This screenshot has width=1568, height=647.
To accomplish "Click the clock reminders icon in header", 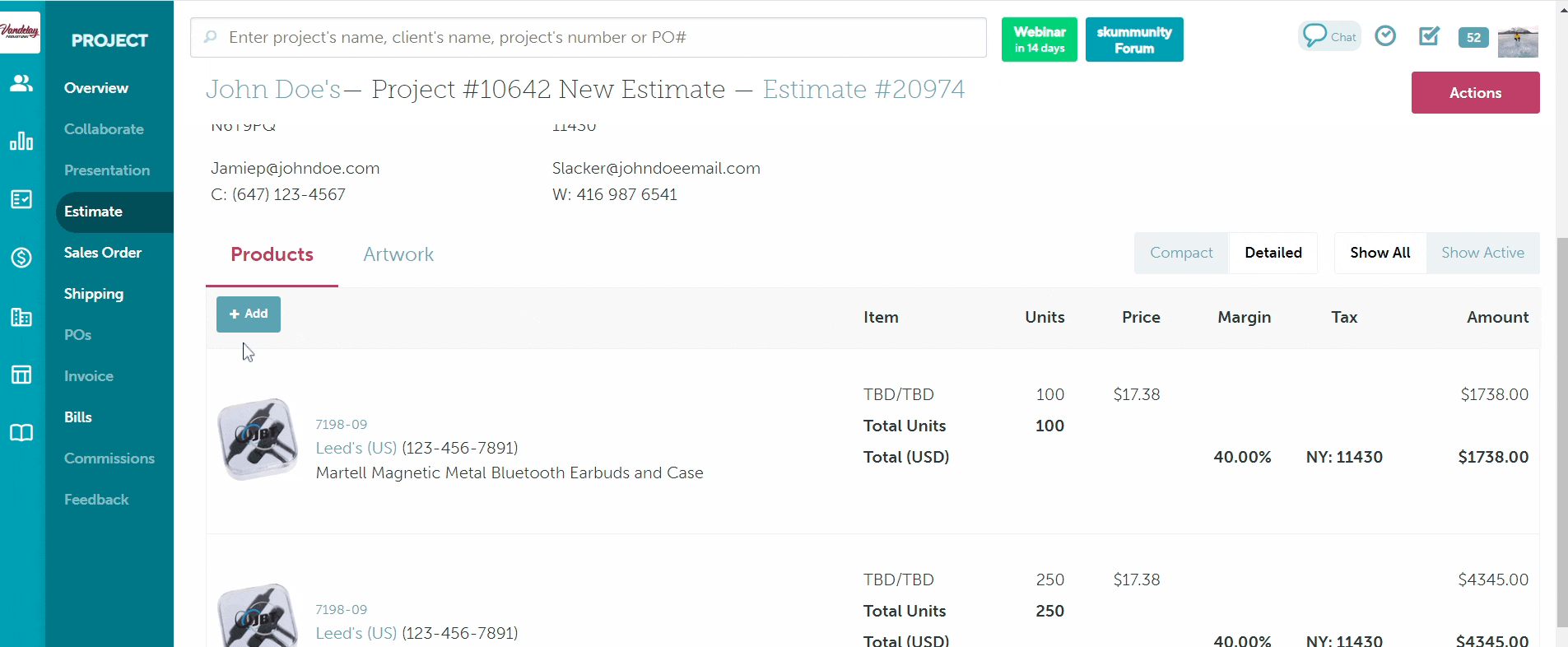I will [1385, 36].
